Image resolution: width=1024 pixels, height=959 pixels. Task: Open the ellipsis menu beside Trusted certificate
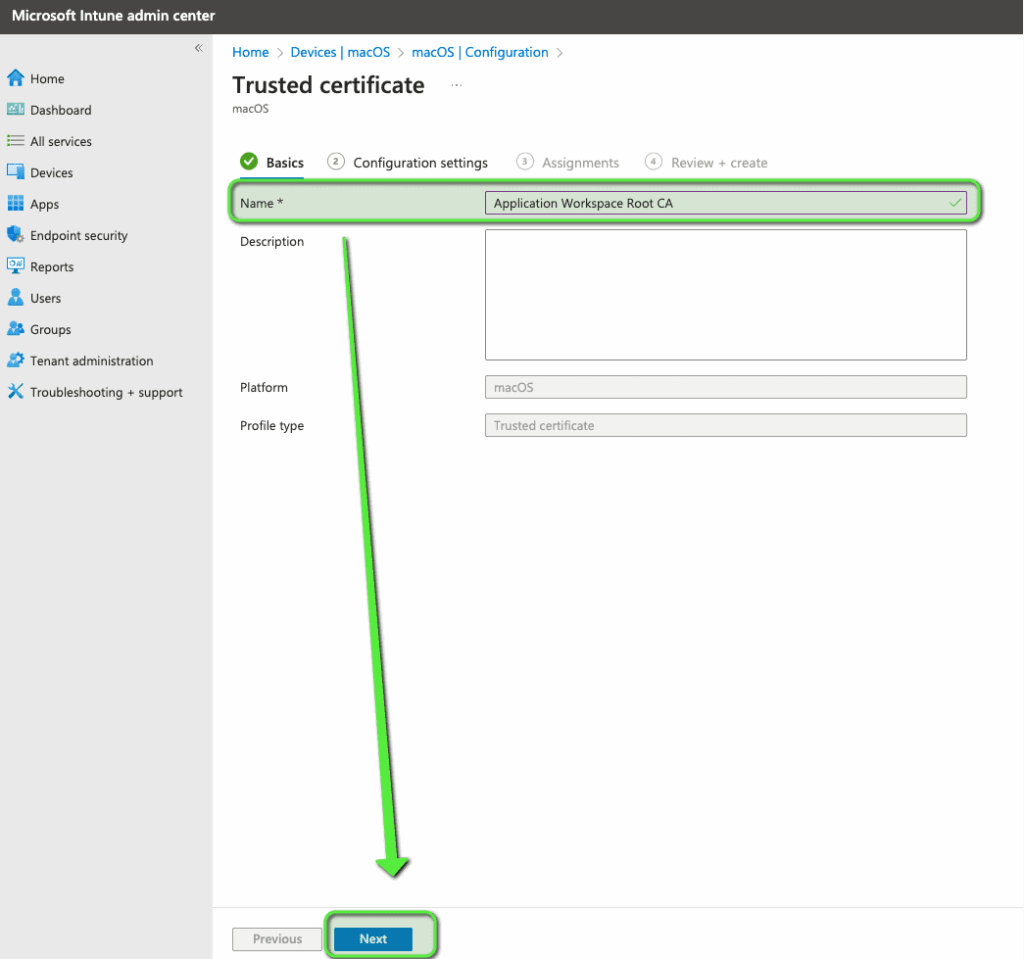click(x=456, y=86)
